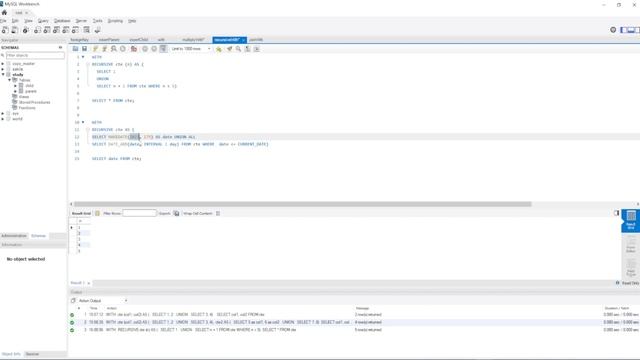The image size is (640, 360).
Task: Click the Find magnifier icon in editor toolbar
Action: 238,49
